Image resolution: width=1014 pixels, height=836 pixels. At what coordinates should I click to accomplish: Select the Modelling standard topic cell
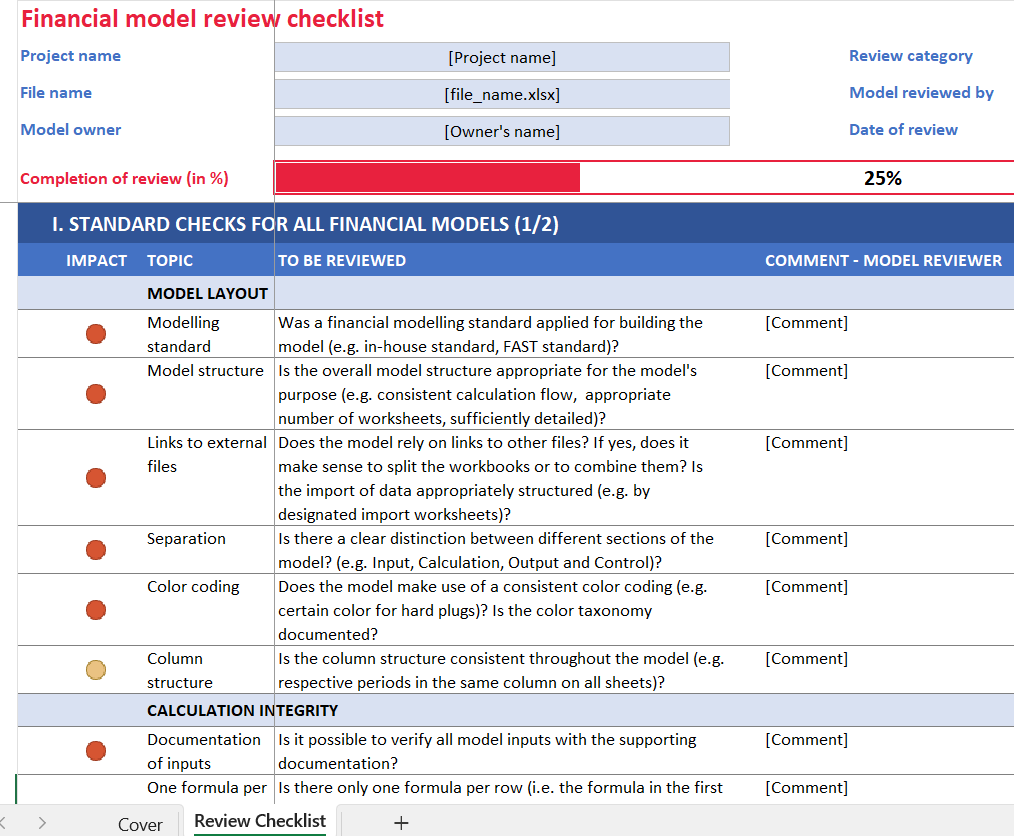210,334
